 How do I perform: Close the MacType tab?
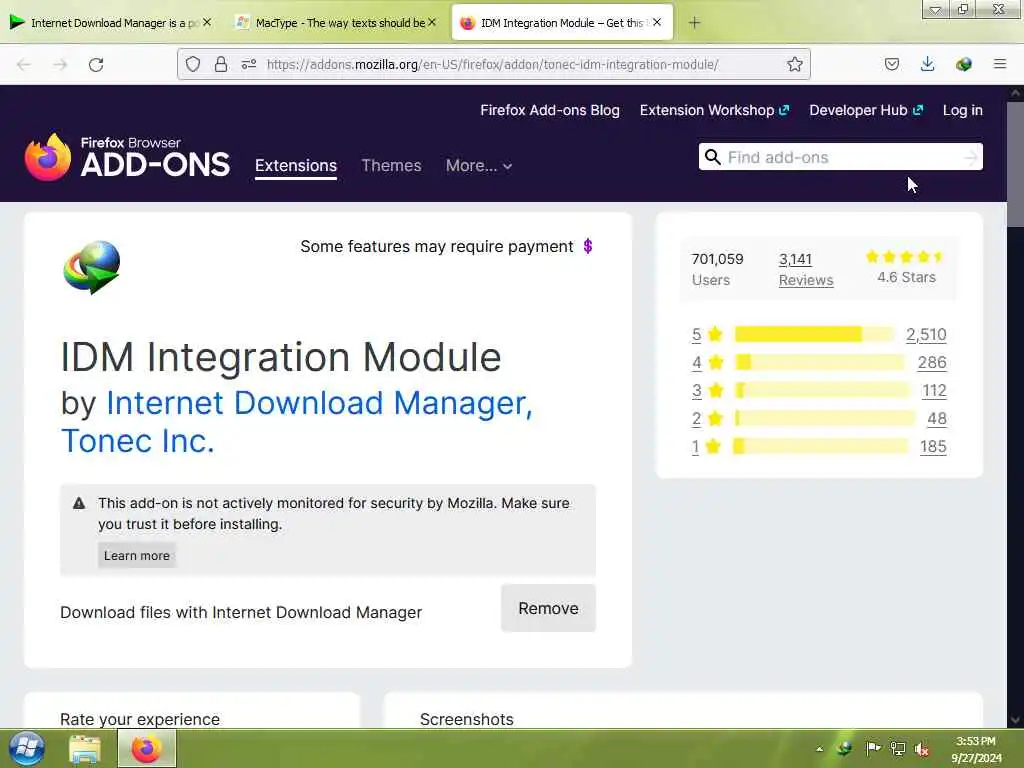point(432,22)
